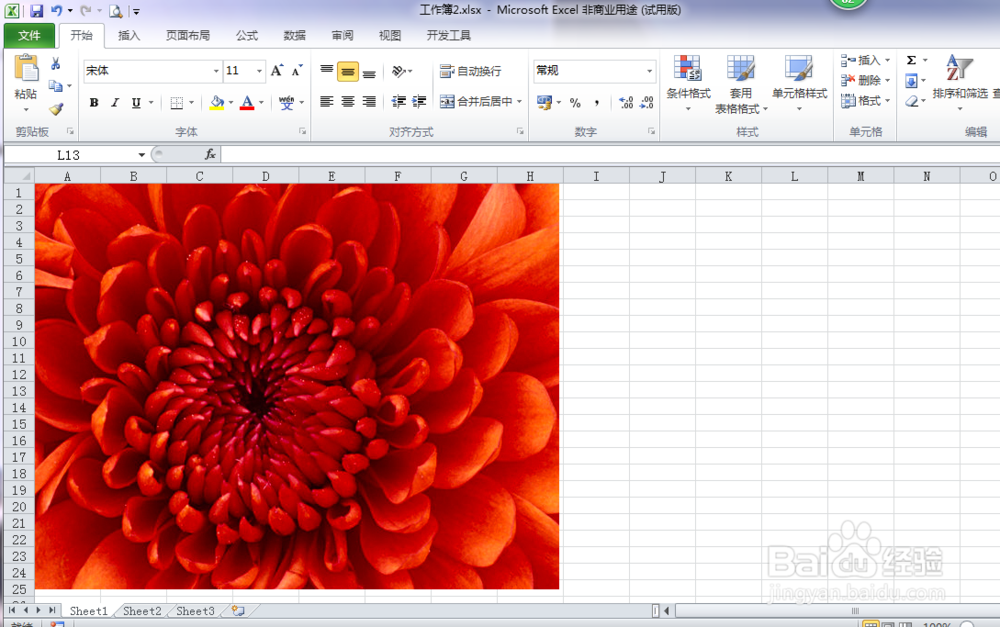Image resolution: width=1000 pixels, height=627 pixels.
Task: Switch to the 页面布局 tab
Action: (x=188, y=35)
